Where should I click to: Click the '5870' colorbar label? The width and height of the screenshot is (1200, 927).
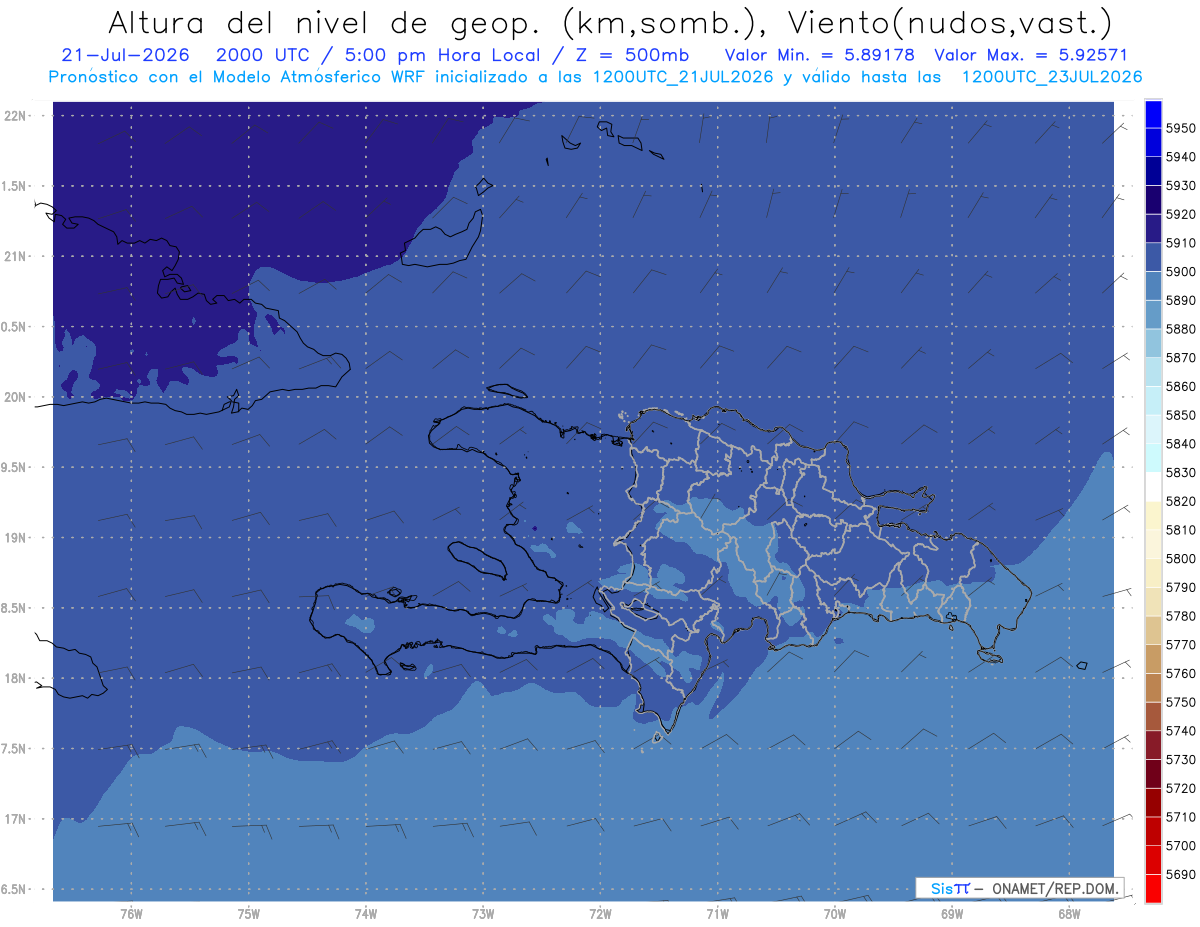pyautogui.click(x=1181, y=358)
